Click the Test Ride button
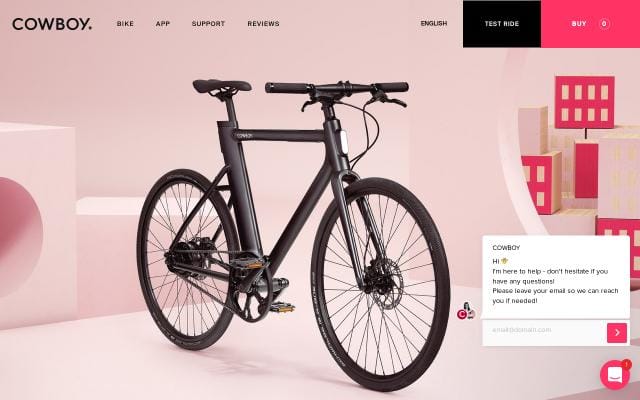Viewport: 640px width, 400px height. [502, 24]
